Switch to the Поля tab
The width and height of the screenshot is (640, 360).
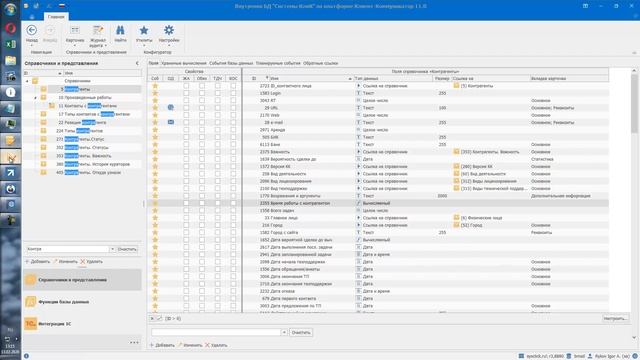tap(153, 63)
